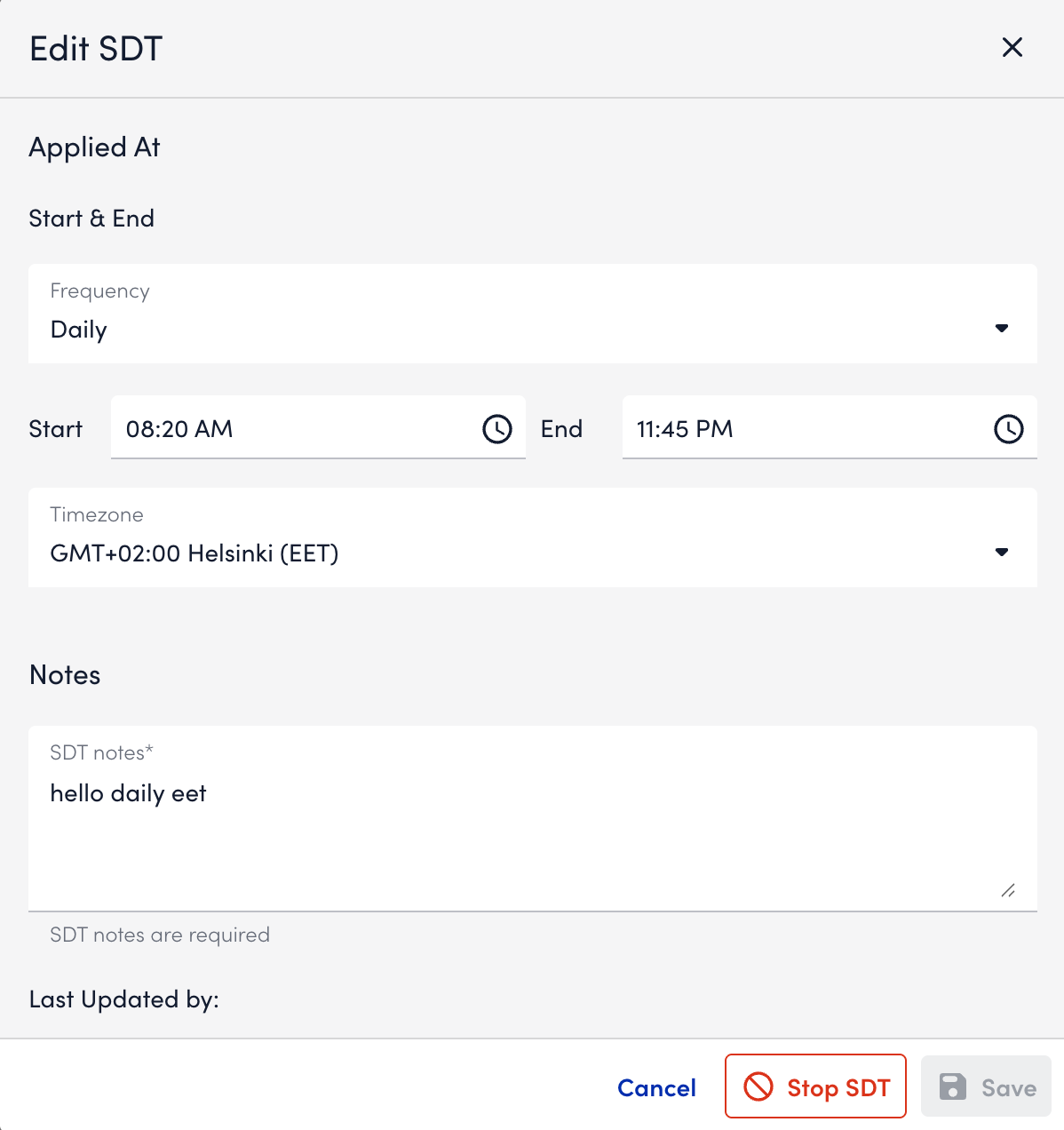The height and width of the screenshot is (1130, 1064).
Task: Click the Edit SDT dialog title
Action: [x=96, y=49]
